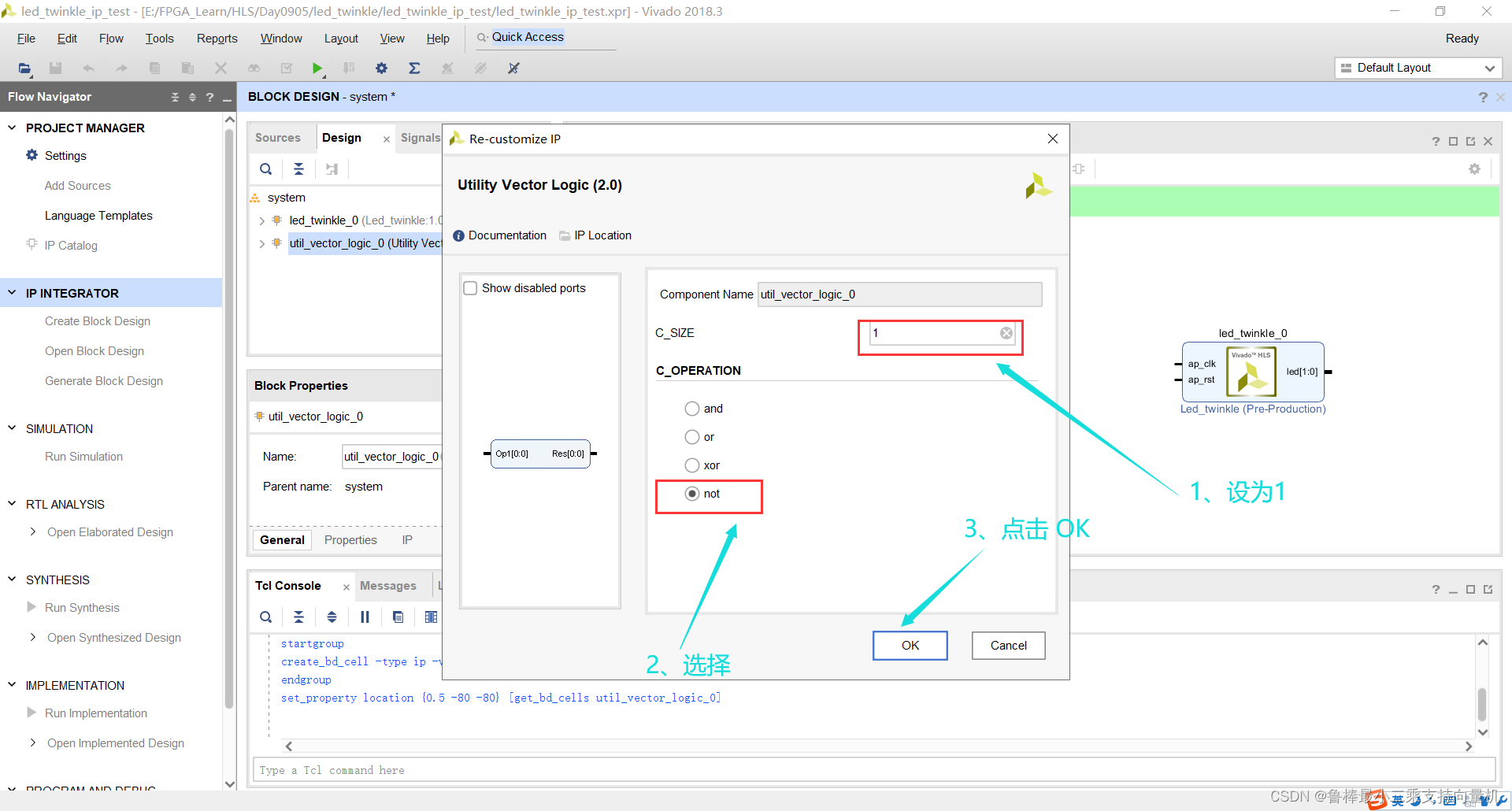Click search icon in Design panel
Image resolution: width=1512 pixels, height=811 pixels.
pyautogui.click(x=266, y=169)
